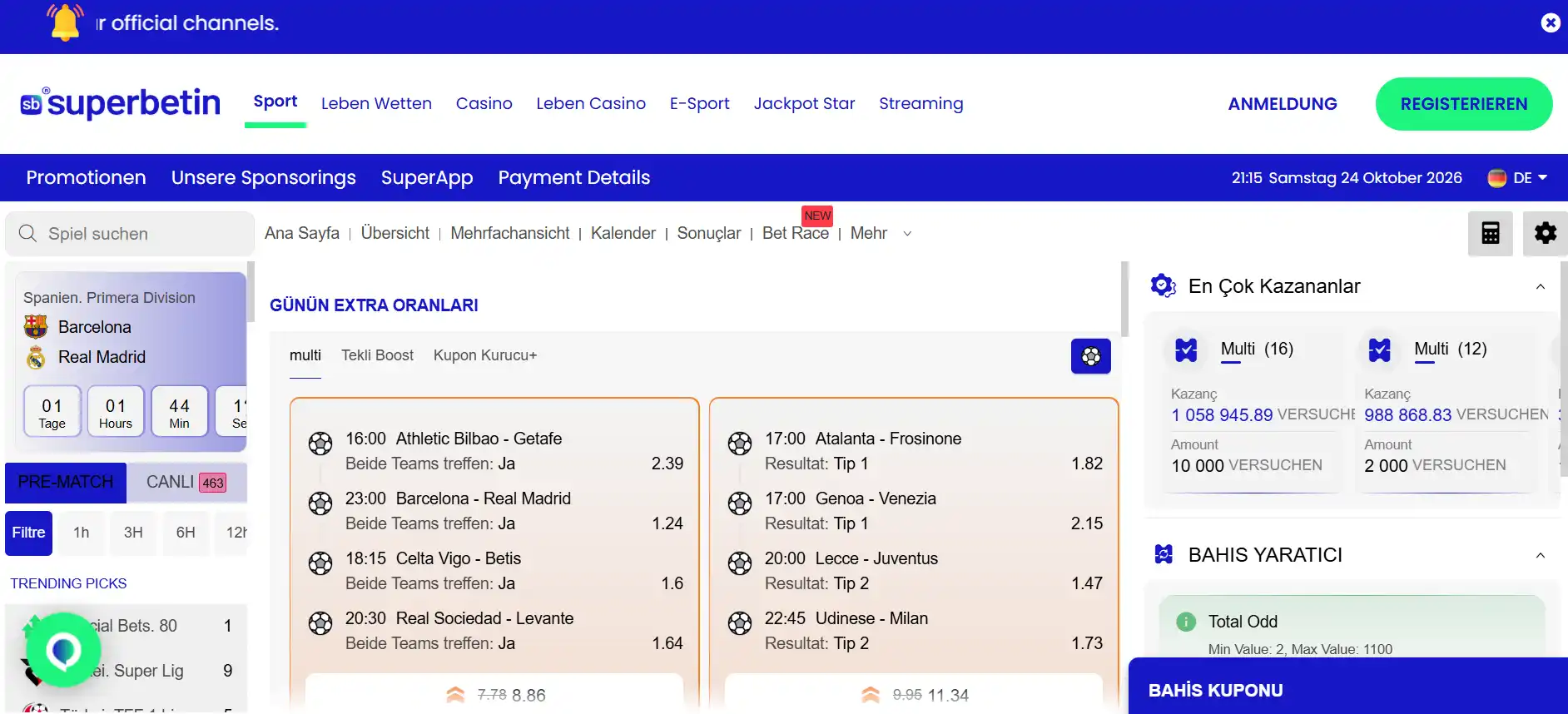Expand the Mehr menu
The height and width of the screenshot is (714, 1568).
click(881, 234)
